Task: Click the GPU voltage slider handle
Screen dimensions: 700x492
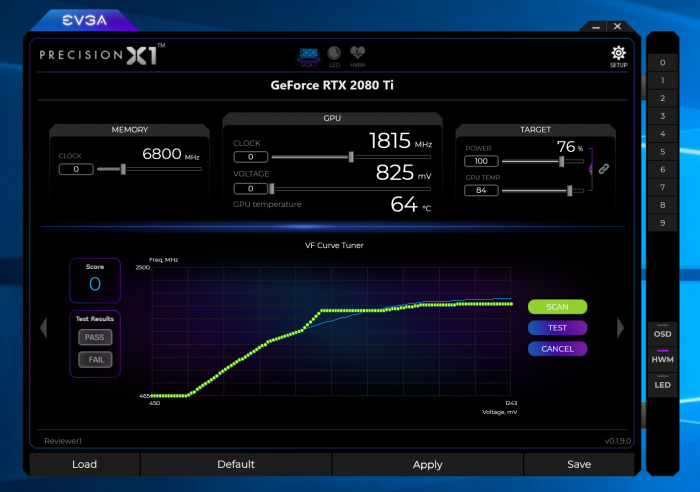Action: [x=271, y=189]
